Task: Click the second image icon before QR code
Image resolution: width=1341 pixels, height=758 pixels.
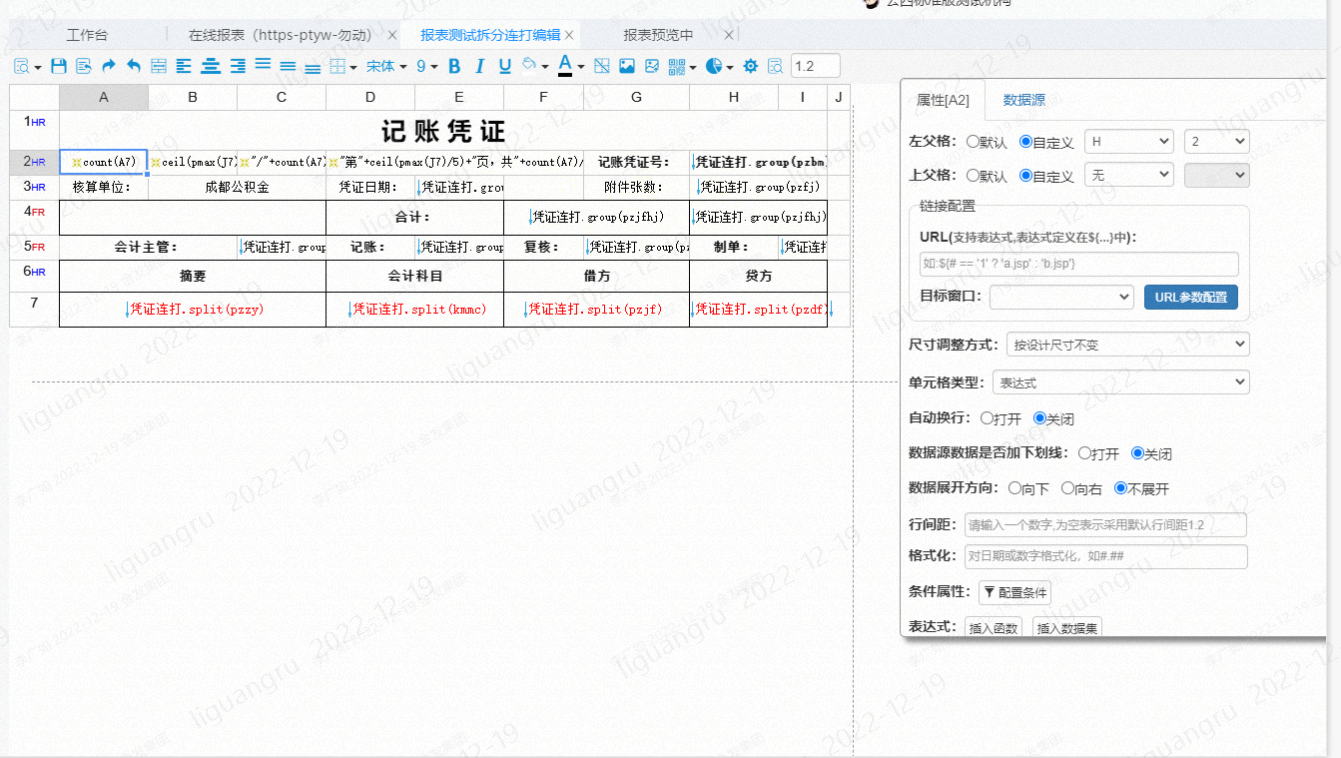Action: point(652,66)
